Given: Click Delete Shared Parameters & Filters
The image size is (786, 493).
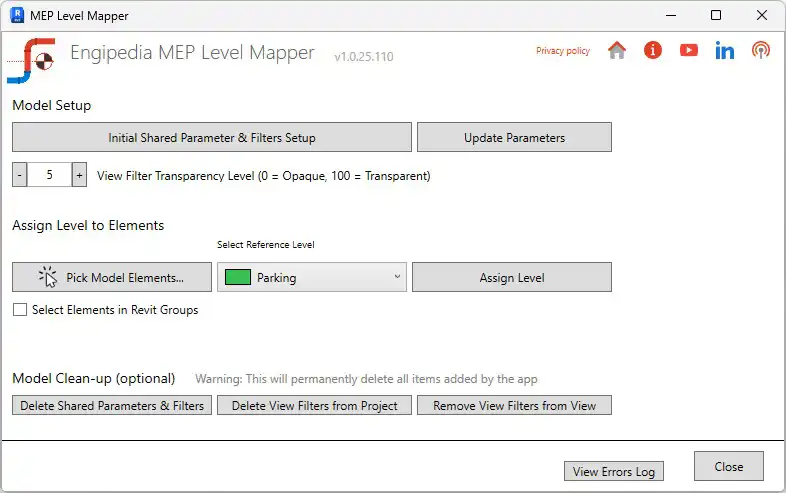Looking at the screenshot, I should coord(112,405).
